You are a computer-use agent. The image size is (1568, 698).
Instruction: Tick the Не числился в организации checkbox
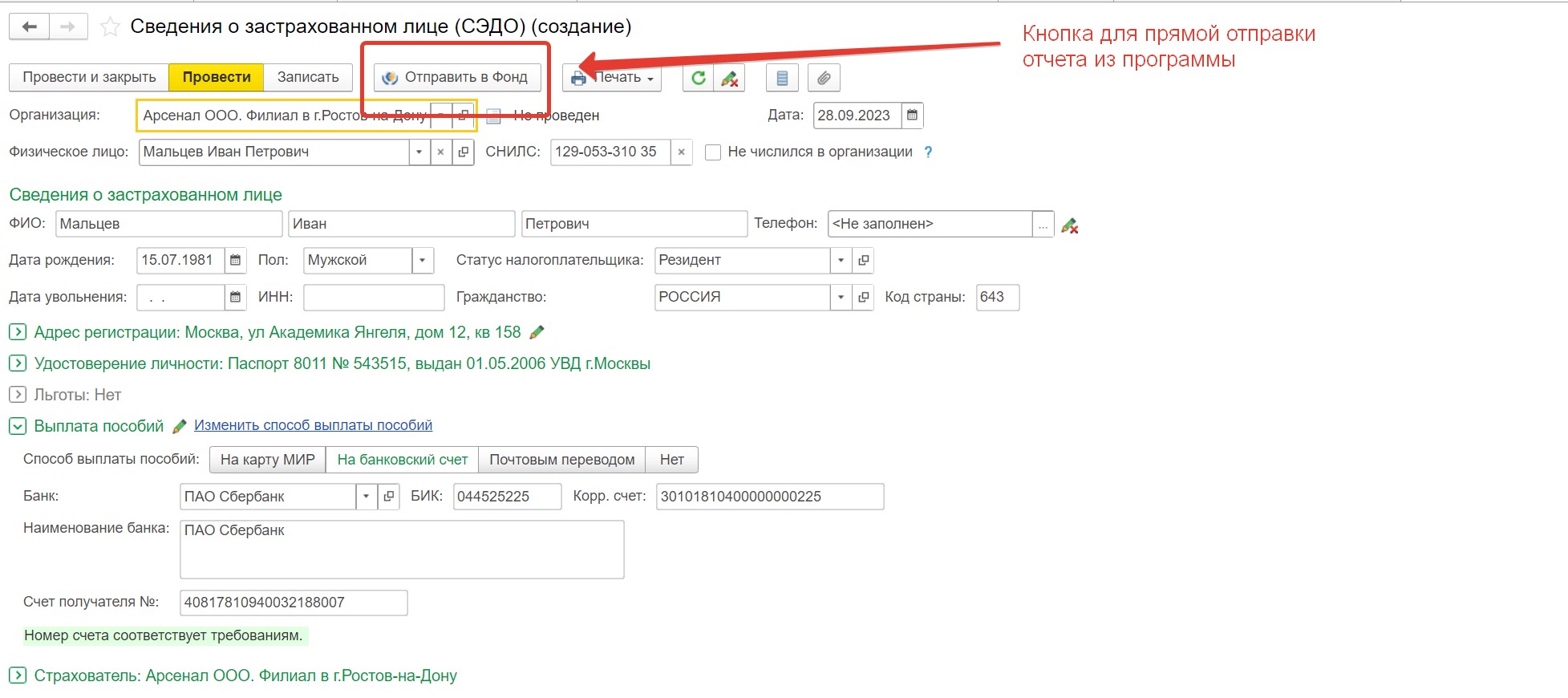pyautogui.click(x=712, y=152)
